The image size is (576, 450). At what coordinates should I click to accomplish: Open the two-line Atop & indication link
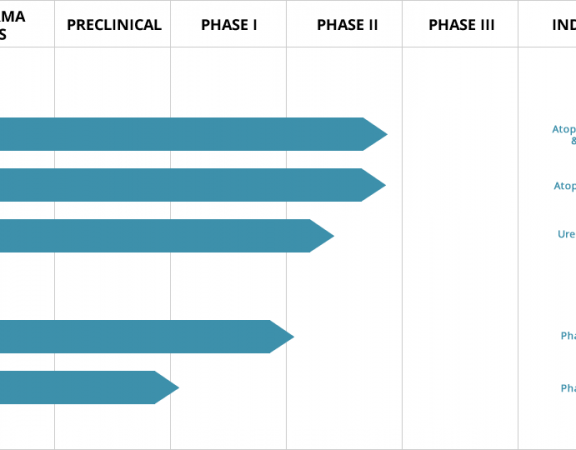[x=564, y=135]
